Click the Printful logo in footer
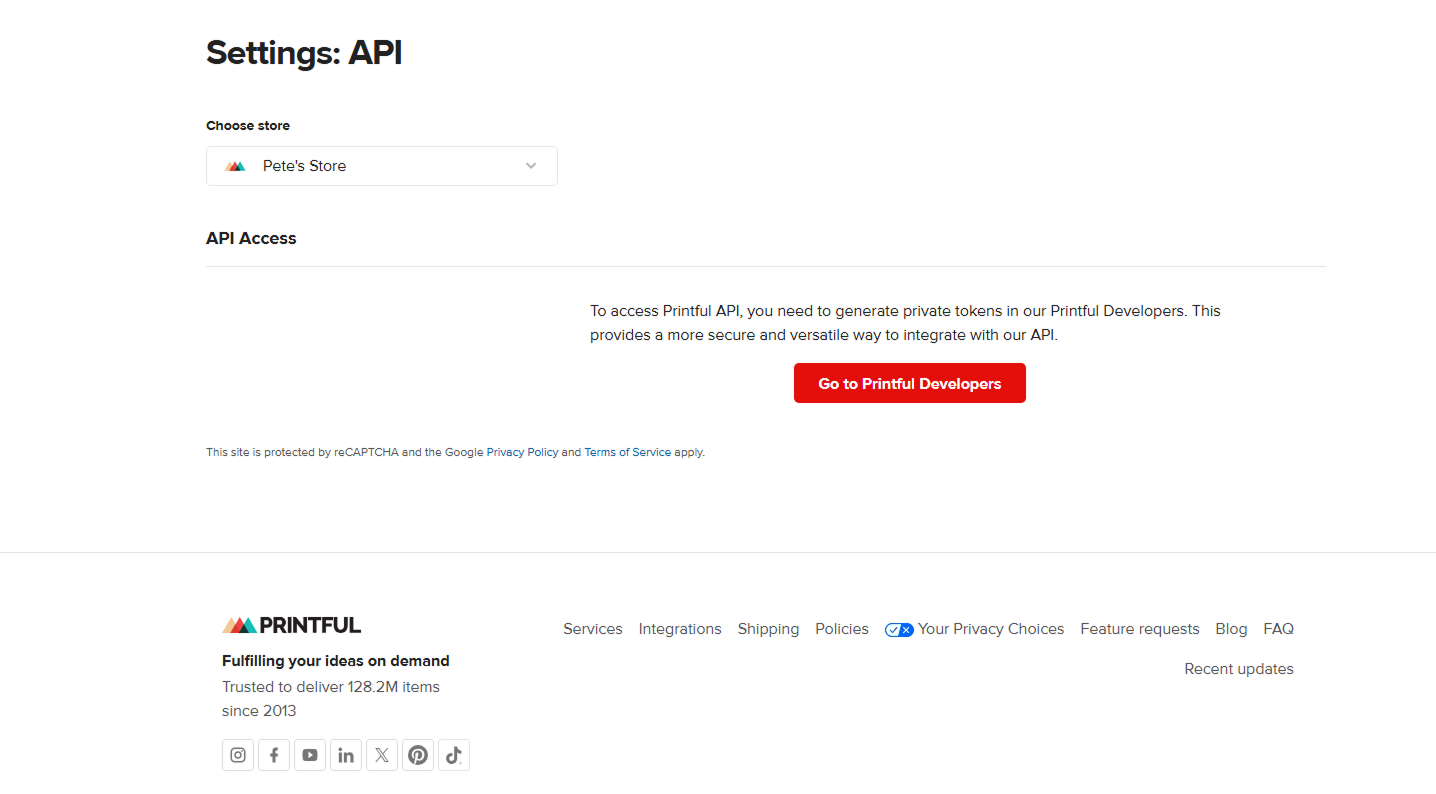This screenshot has height=794, width=1436. point(291,625)
